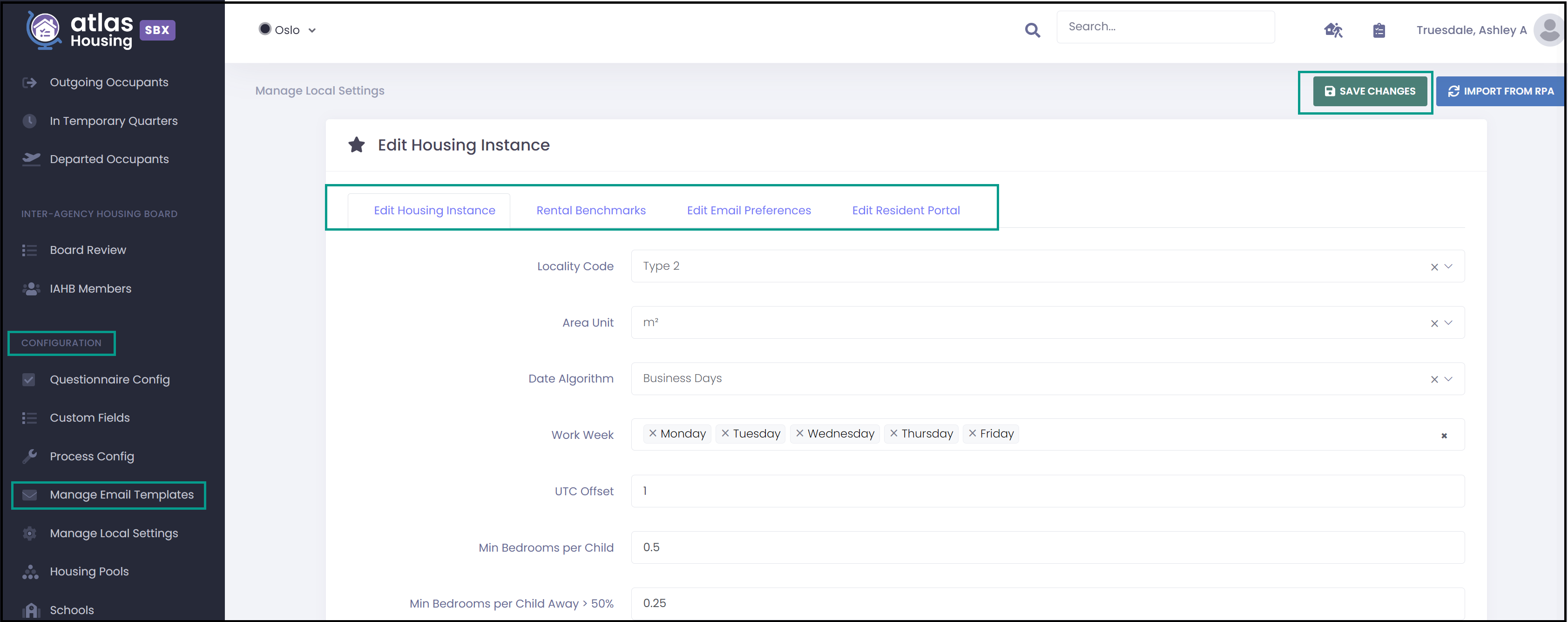Open Manage Local Settings in sidebar
The width and height of the screenshot is (1568, 622).
(114, 533)
